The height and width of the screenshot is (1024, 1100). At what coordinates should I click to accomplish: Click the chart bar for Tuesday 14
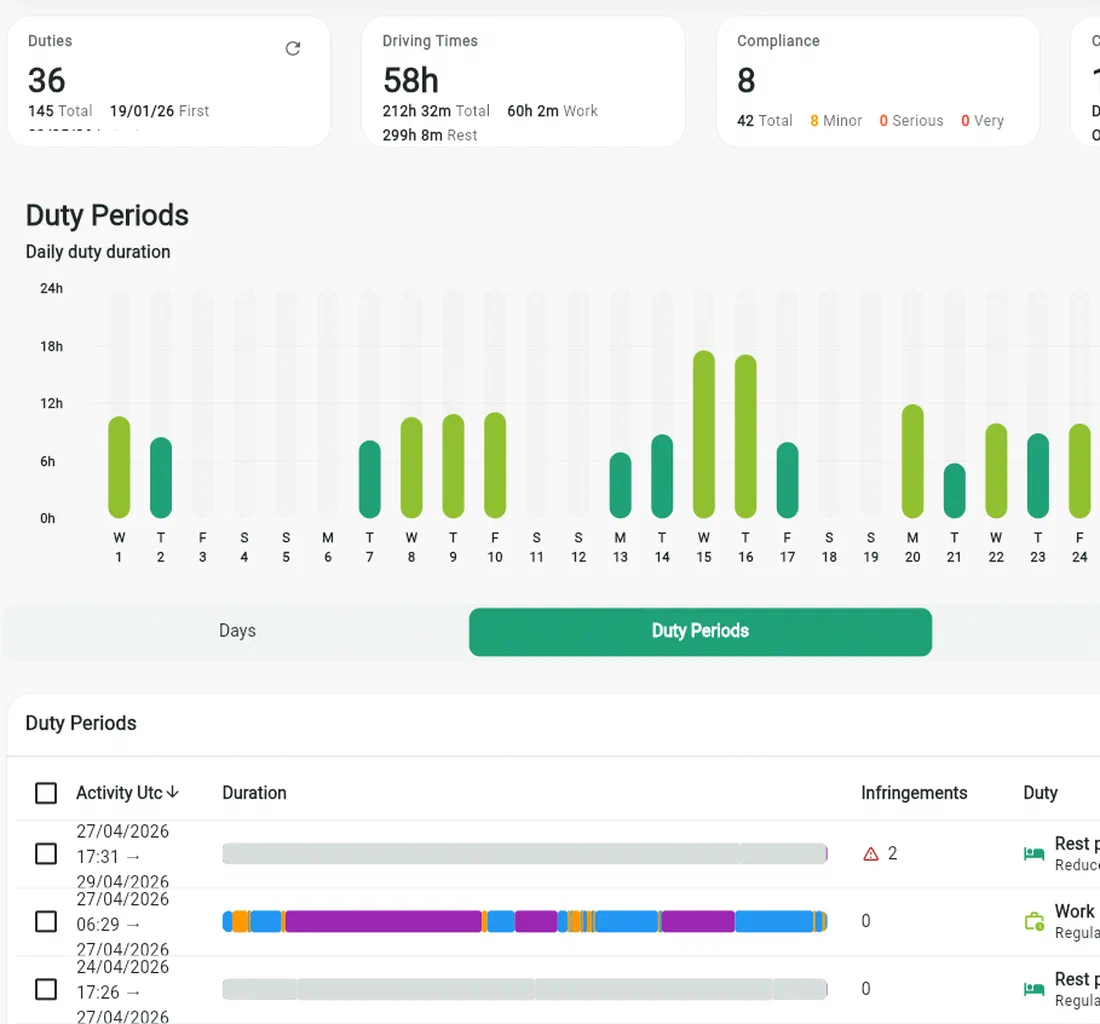[x=662, y=476]
